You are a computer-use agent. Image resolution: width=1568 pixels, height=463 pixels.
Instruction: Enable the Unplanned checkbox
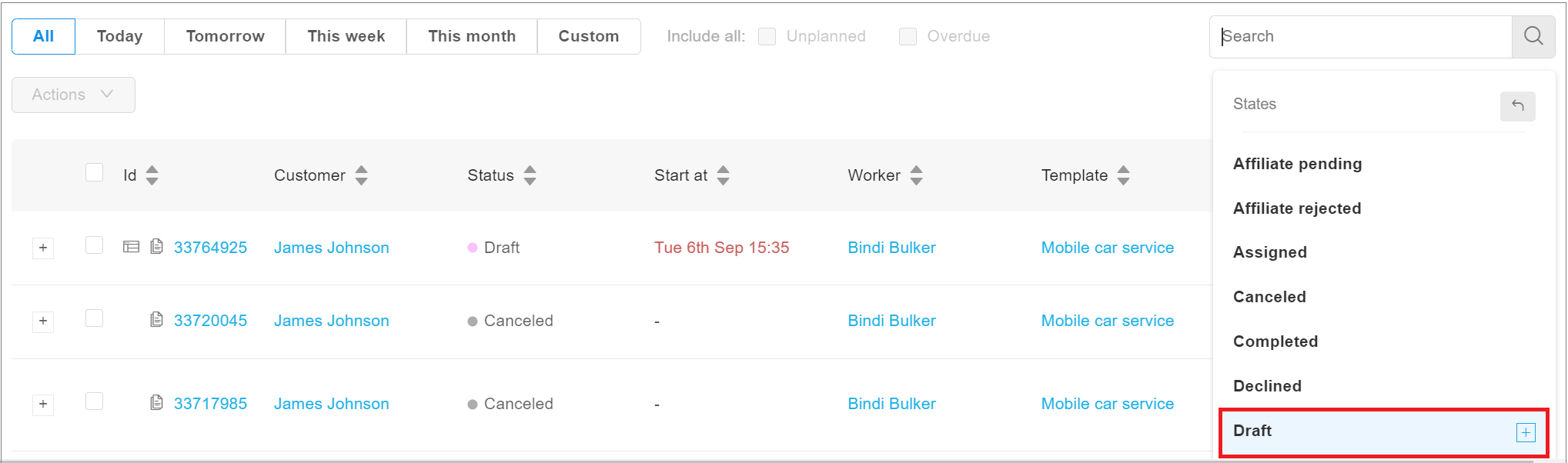767,36
